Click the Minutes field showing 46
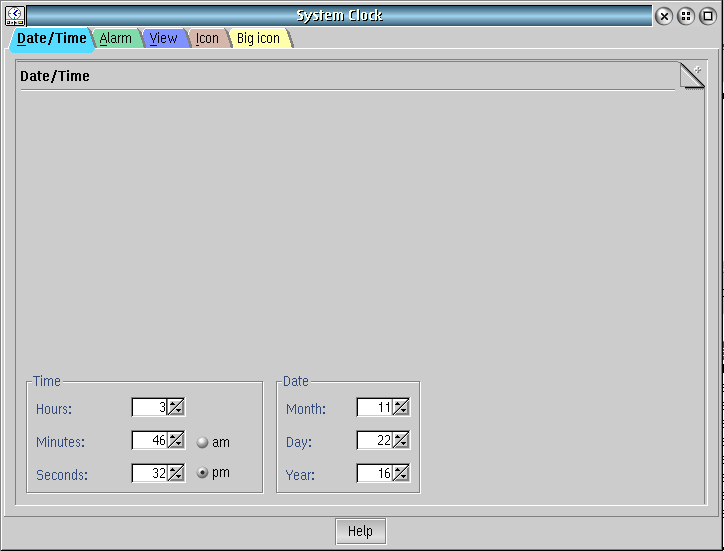 (x=150, y=440)
